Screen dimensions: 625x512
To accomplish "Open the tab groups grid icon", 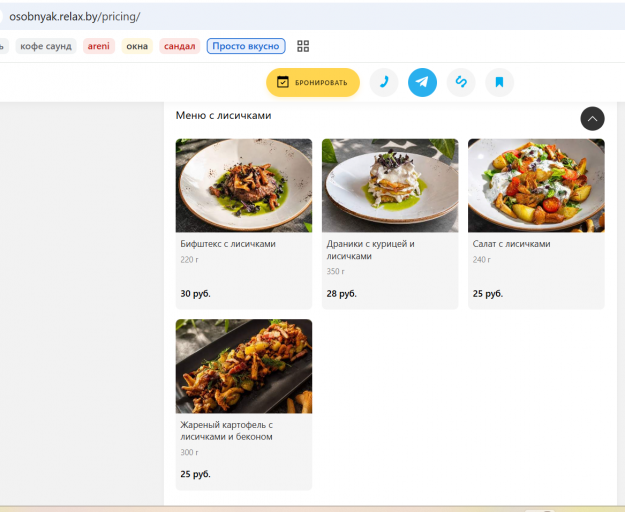I will pyautogui.click(x=303, y=46).
